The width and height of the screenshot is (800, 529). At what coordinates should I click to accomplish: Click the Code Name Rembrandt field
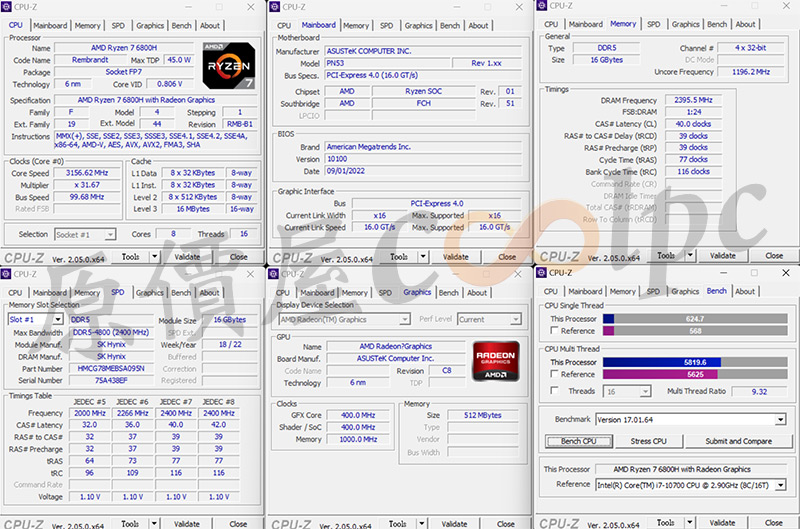pos(90,60)
